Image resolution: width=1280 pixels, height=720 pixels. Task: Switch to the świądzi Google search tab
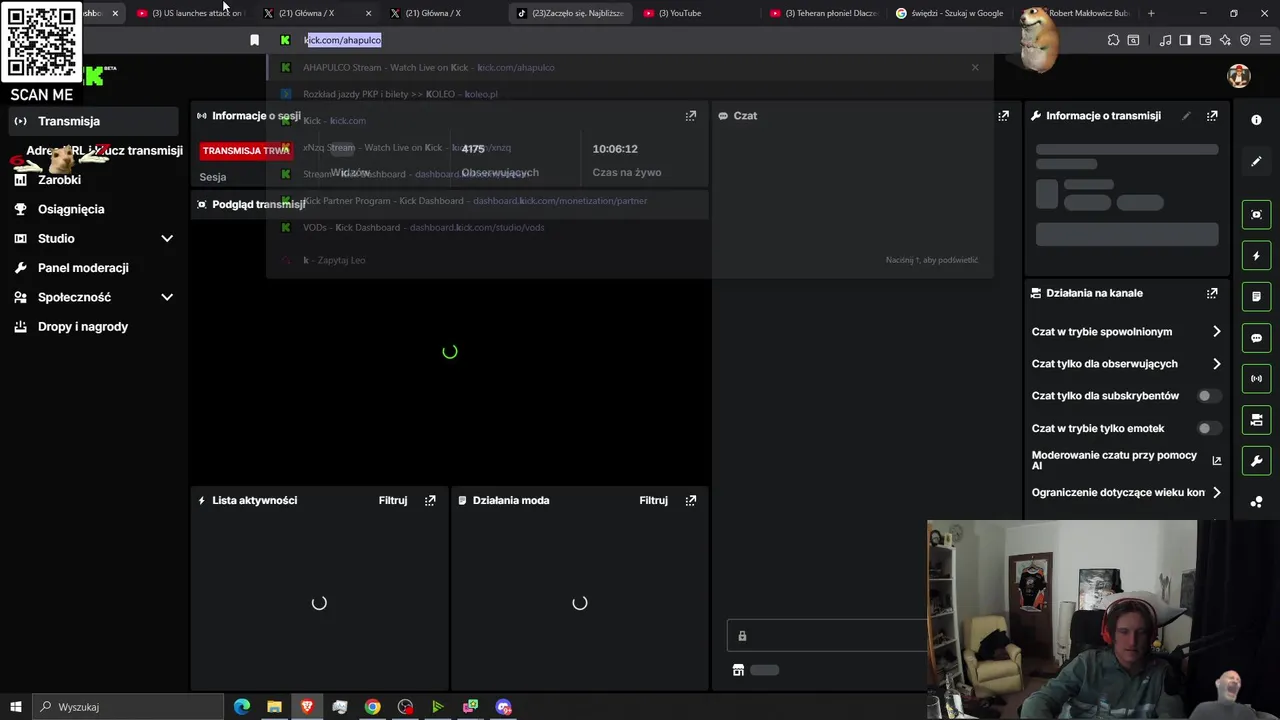pyautogui.click(x=950, y=13)
